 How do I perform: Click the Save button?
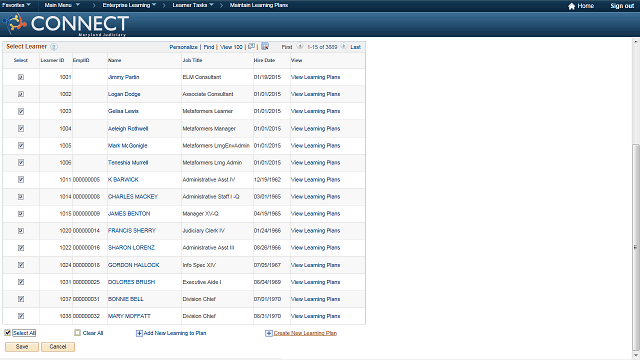pyautogui.click(x=22, y=347)
